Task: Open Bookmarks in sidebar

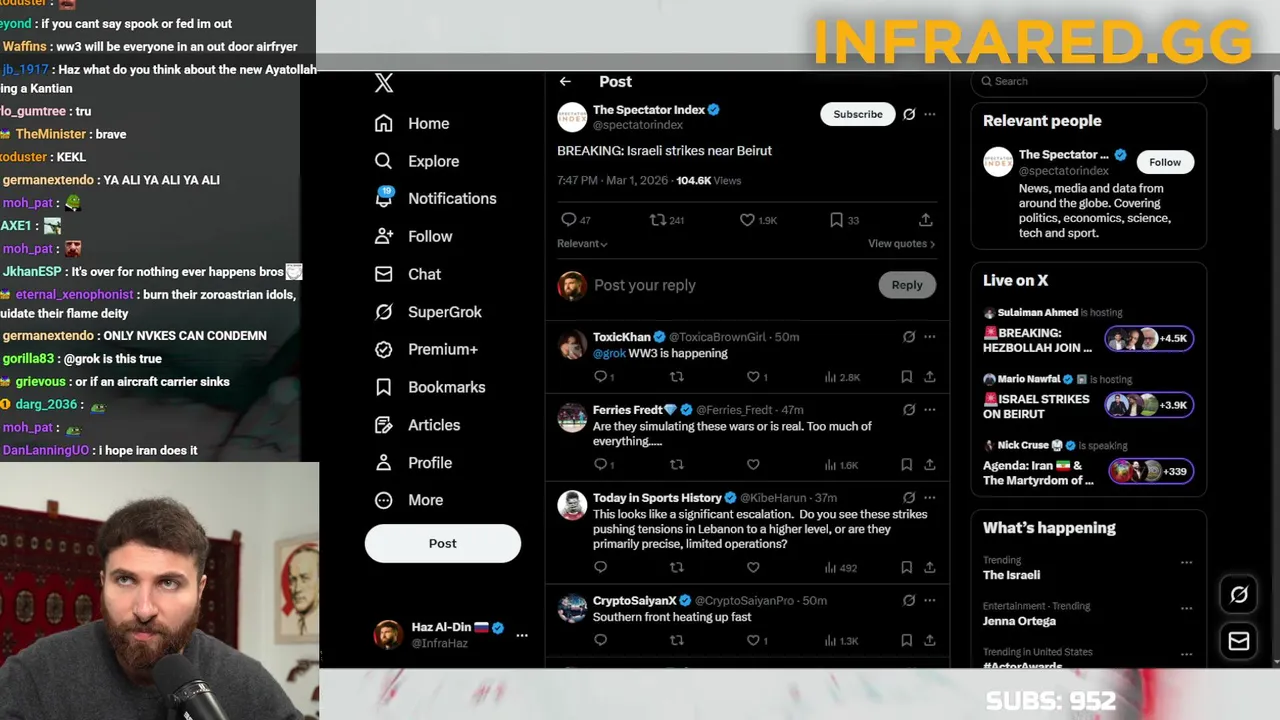Action: [x=430, y=387]
